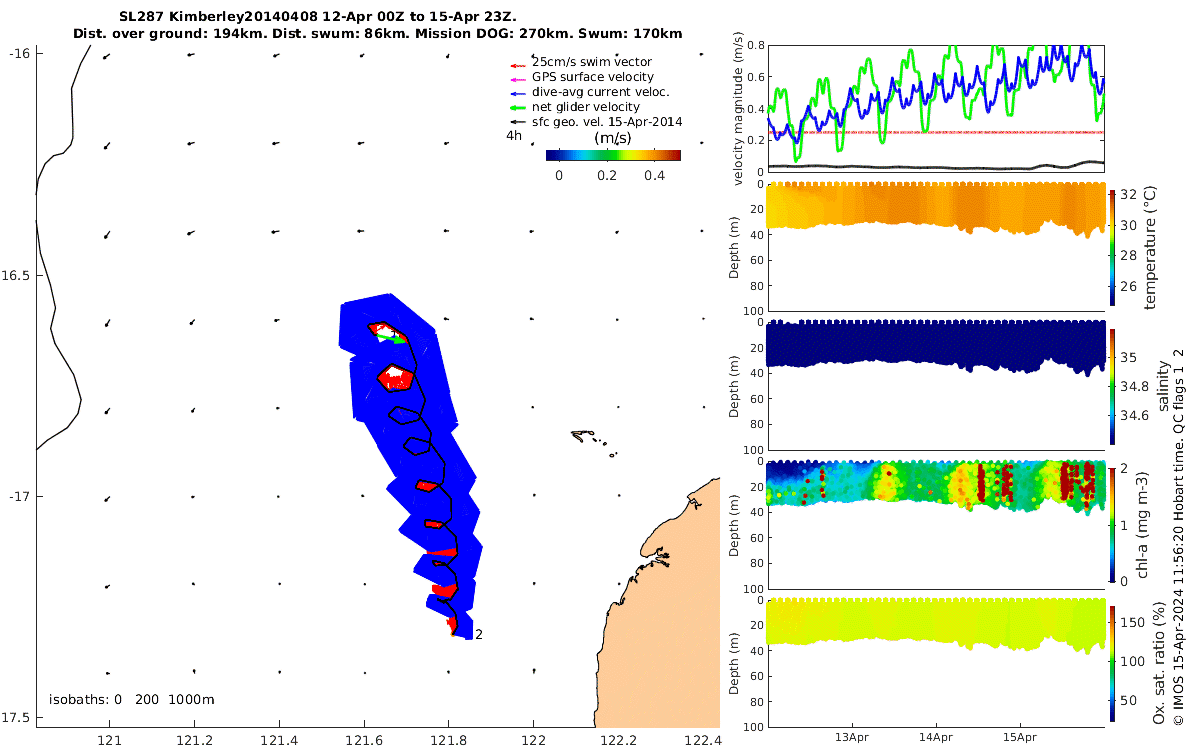The image size is (1200, 750).
Task: Click longitude tick label '121.6'
Action: point(364,741)
